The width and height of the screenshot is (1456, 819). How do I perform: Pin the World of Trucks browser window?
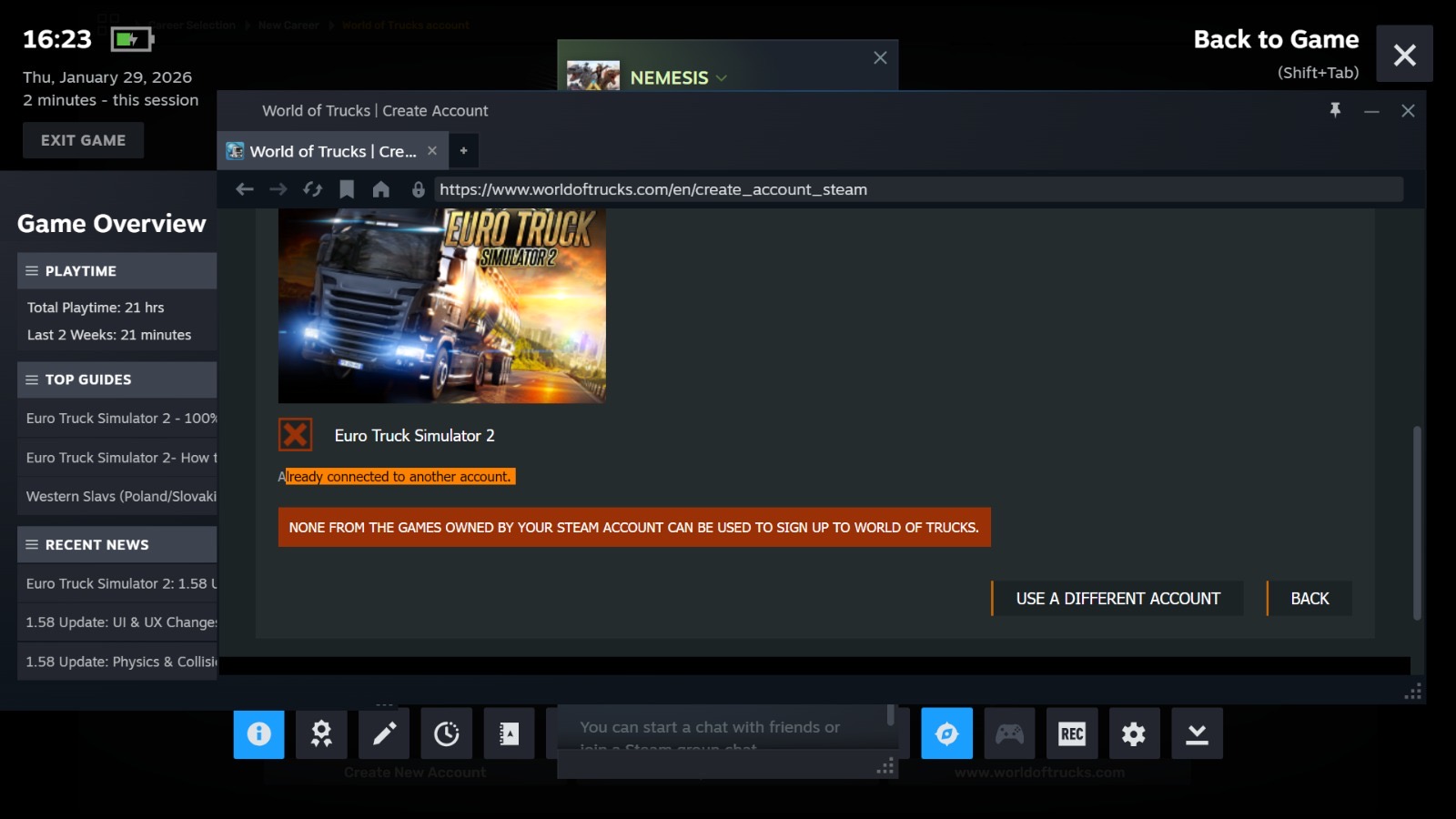[x=1335, y=110]
